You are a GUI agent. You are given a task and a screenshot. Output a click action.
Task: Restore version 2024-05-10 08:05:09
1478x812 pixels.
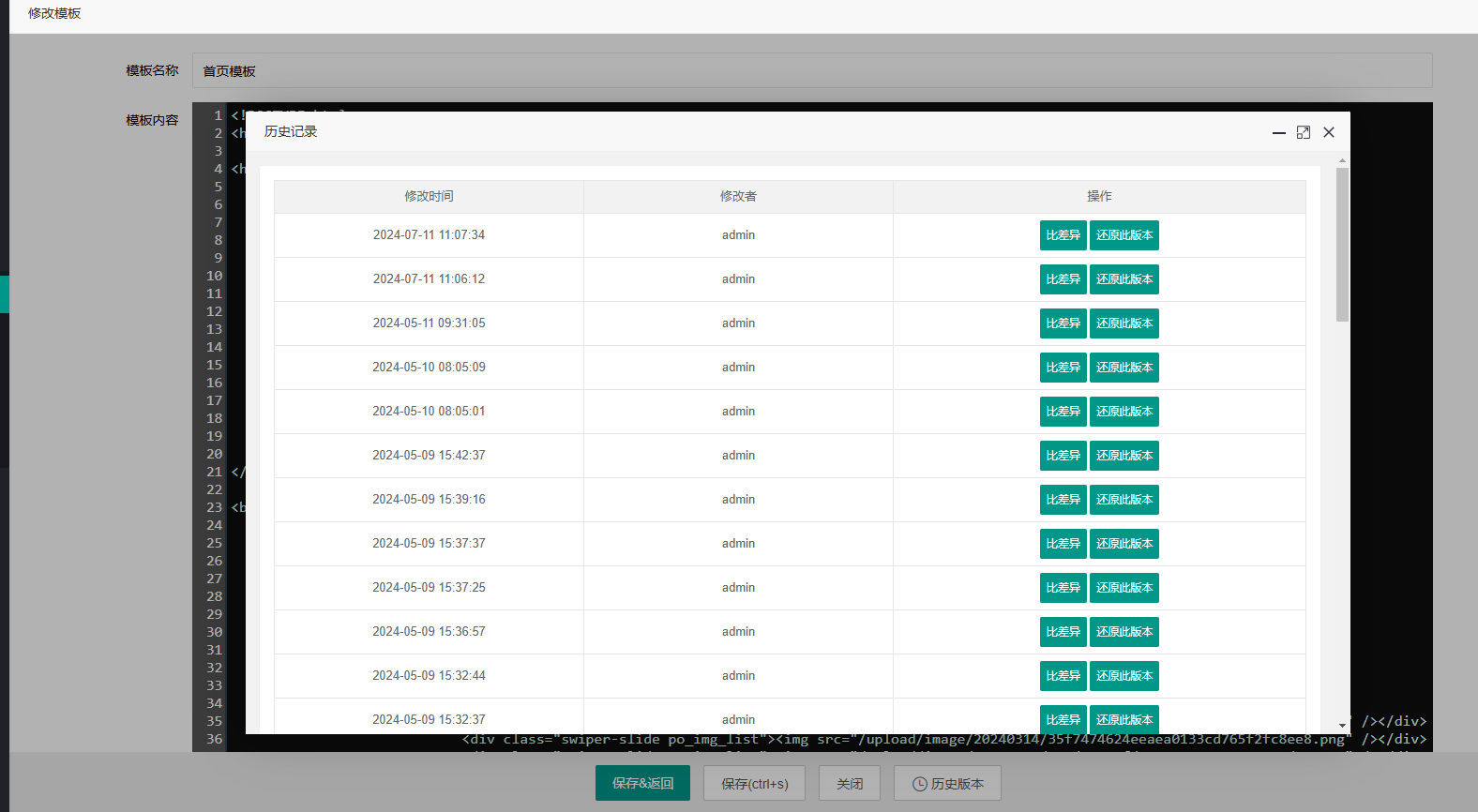(1124, 368)
